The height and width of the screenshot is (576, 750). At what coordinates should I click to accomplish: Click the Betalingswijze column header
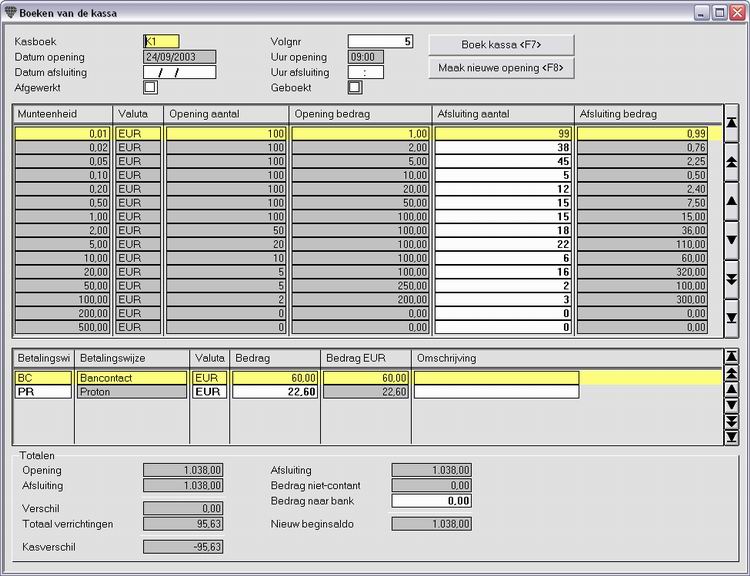click(x=132, y=358)
